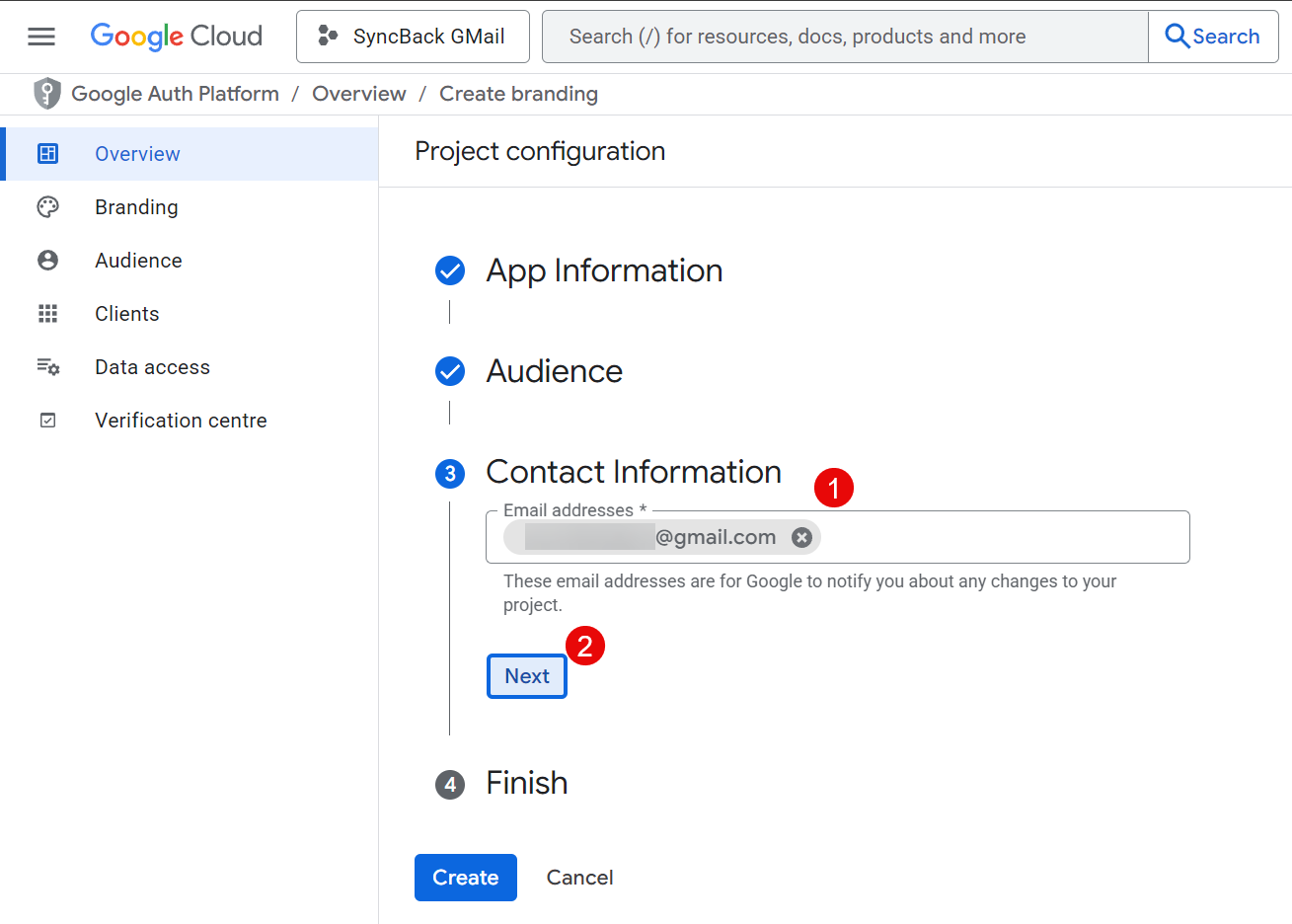Click the Data access settings icon

[47, 367]
